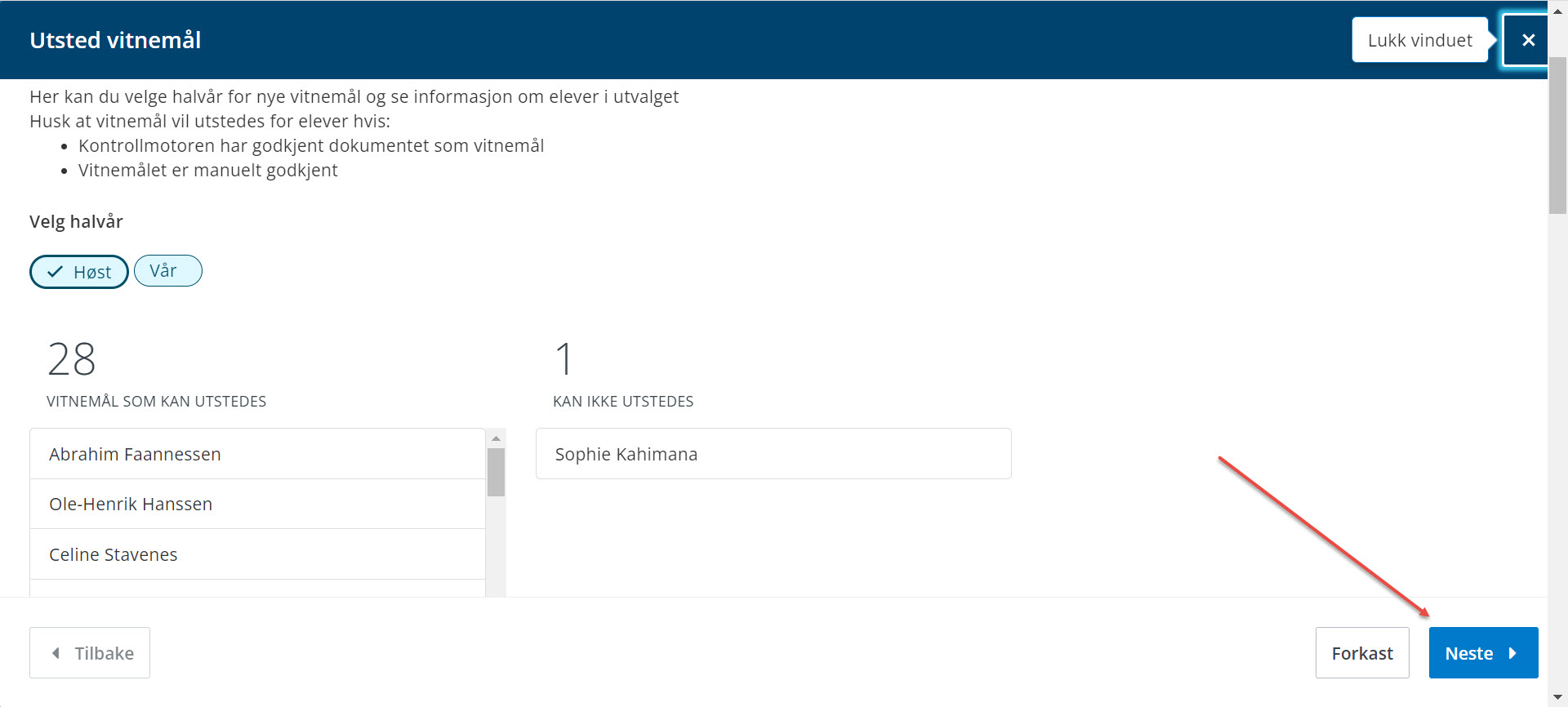Select the Vår semester chip

click(x=168, y=271)
